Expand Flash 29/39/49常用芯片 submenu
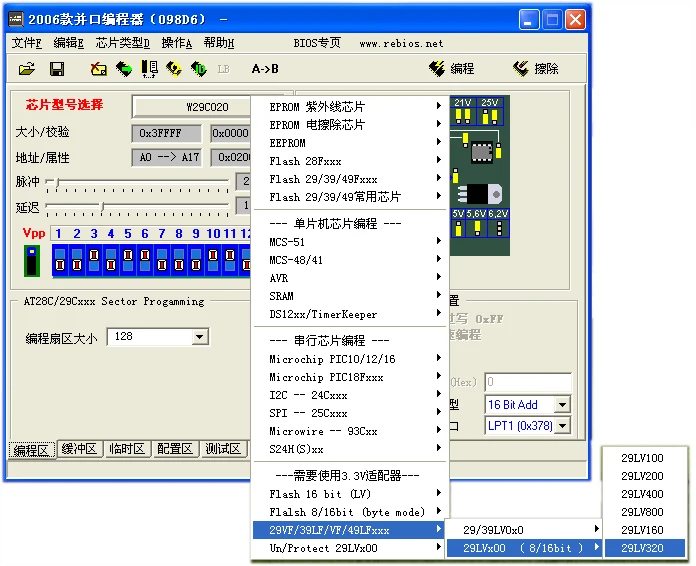Image resolution: width=696 pixels, height=566 pixels. click(x=350, y=197)
